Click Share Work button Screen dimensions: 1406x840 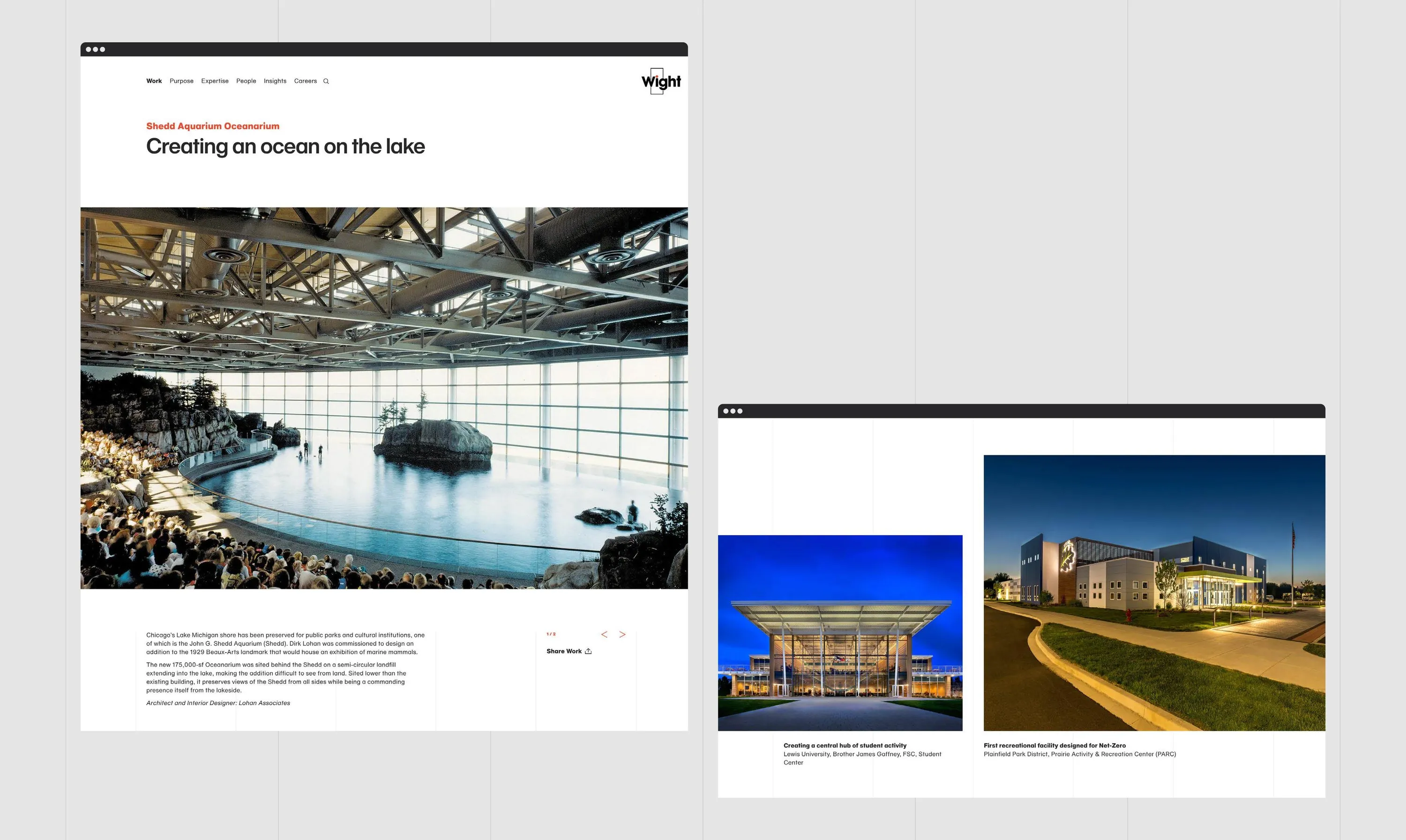569,651
